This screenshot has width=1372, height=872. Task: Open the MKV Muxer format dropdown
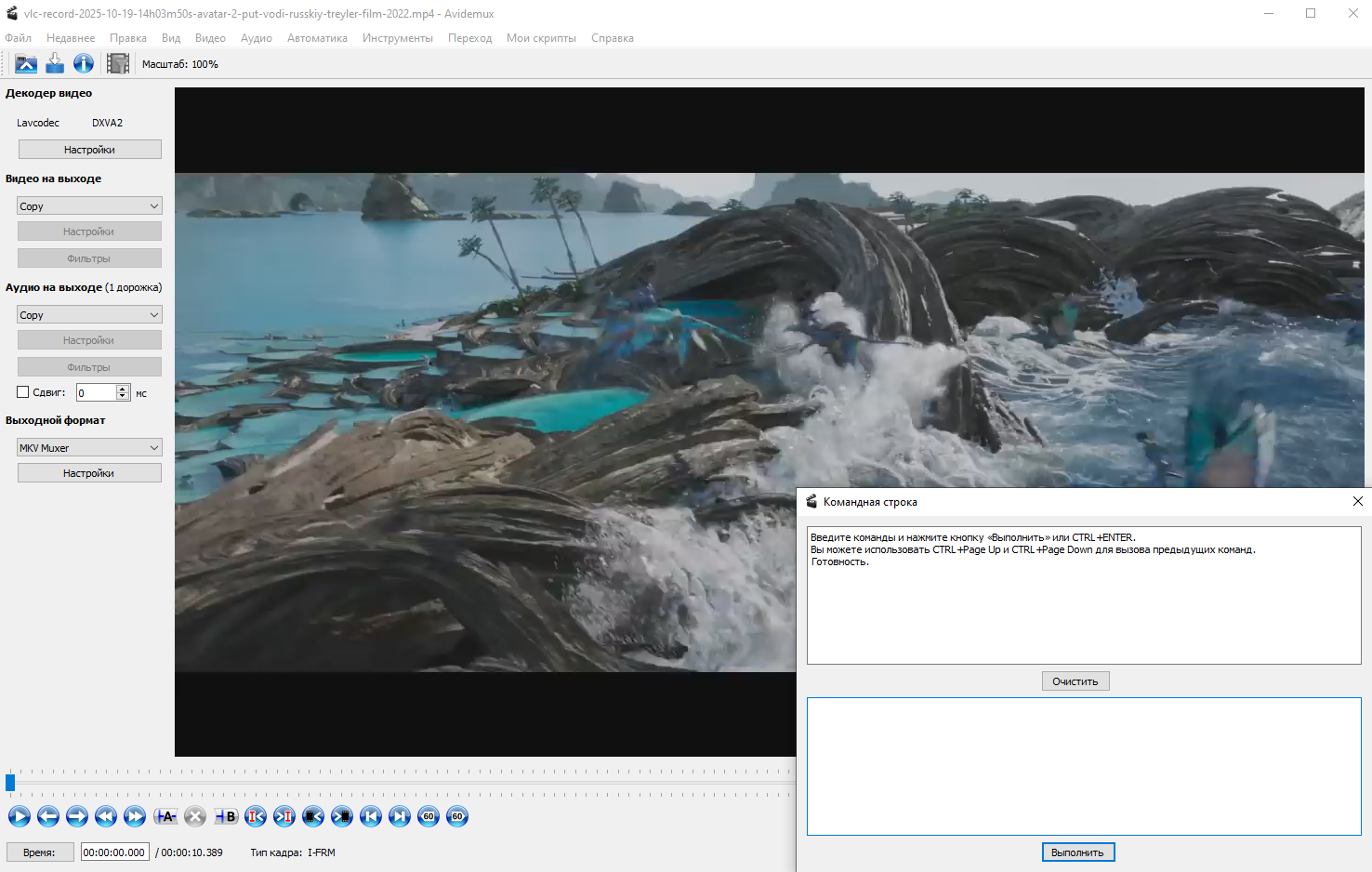(89, 448)
